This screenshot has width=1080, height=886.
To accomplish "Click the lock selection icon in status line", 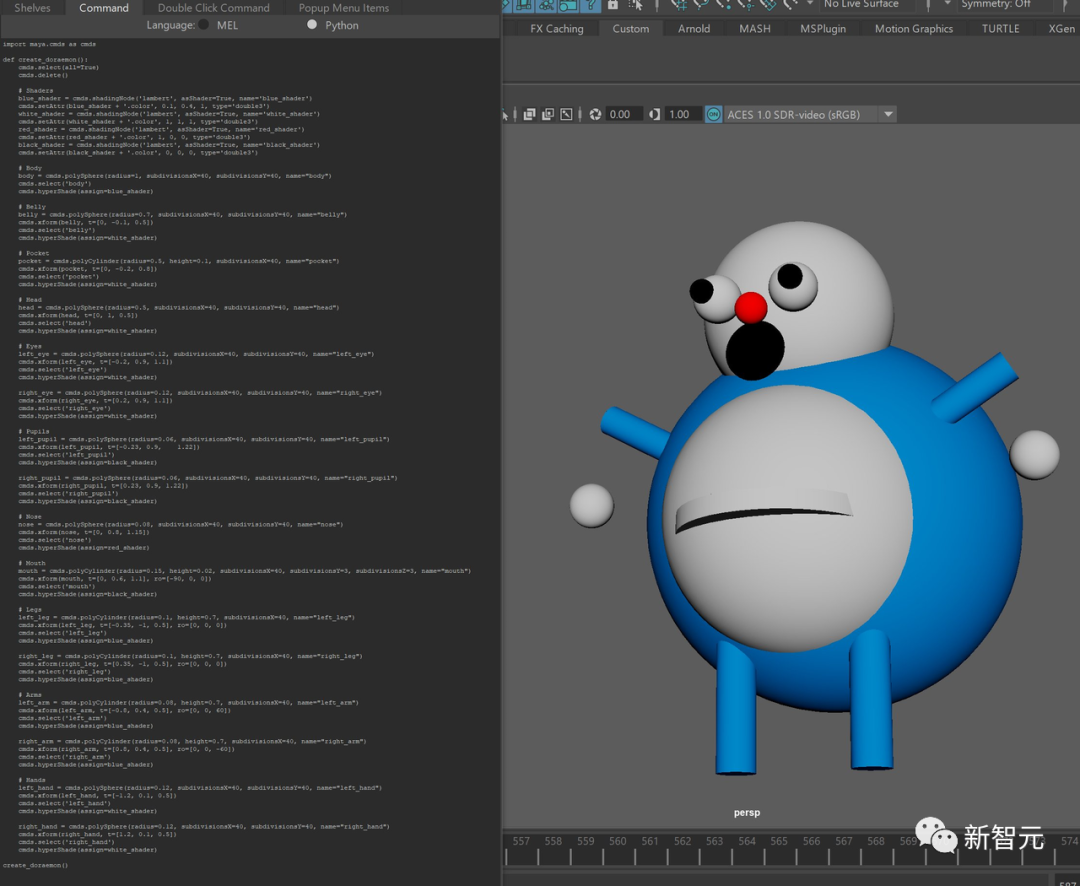I will 611,4.
